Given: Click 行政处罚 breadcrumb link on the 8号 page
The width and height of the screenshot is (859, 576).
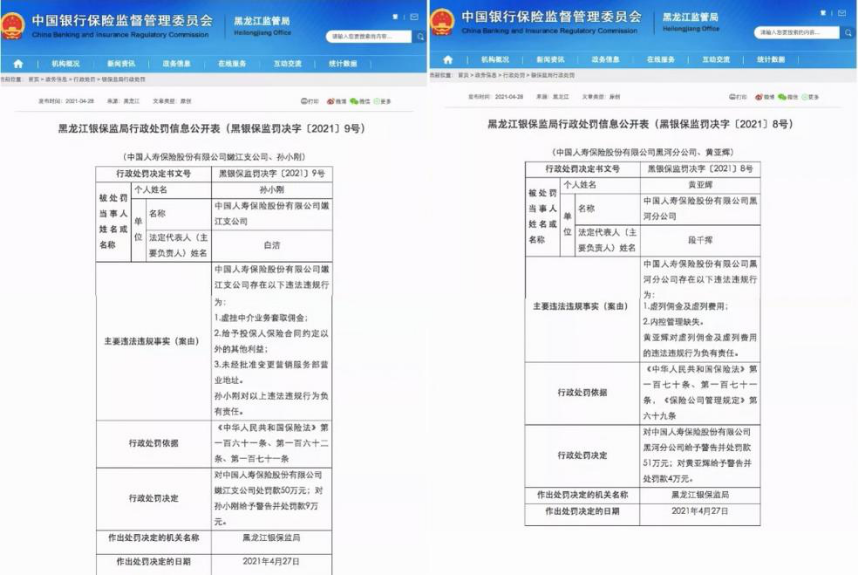Looking at the screenshot, I should click(x=513, y=75).
